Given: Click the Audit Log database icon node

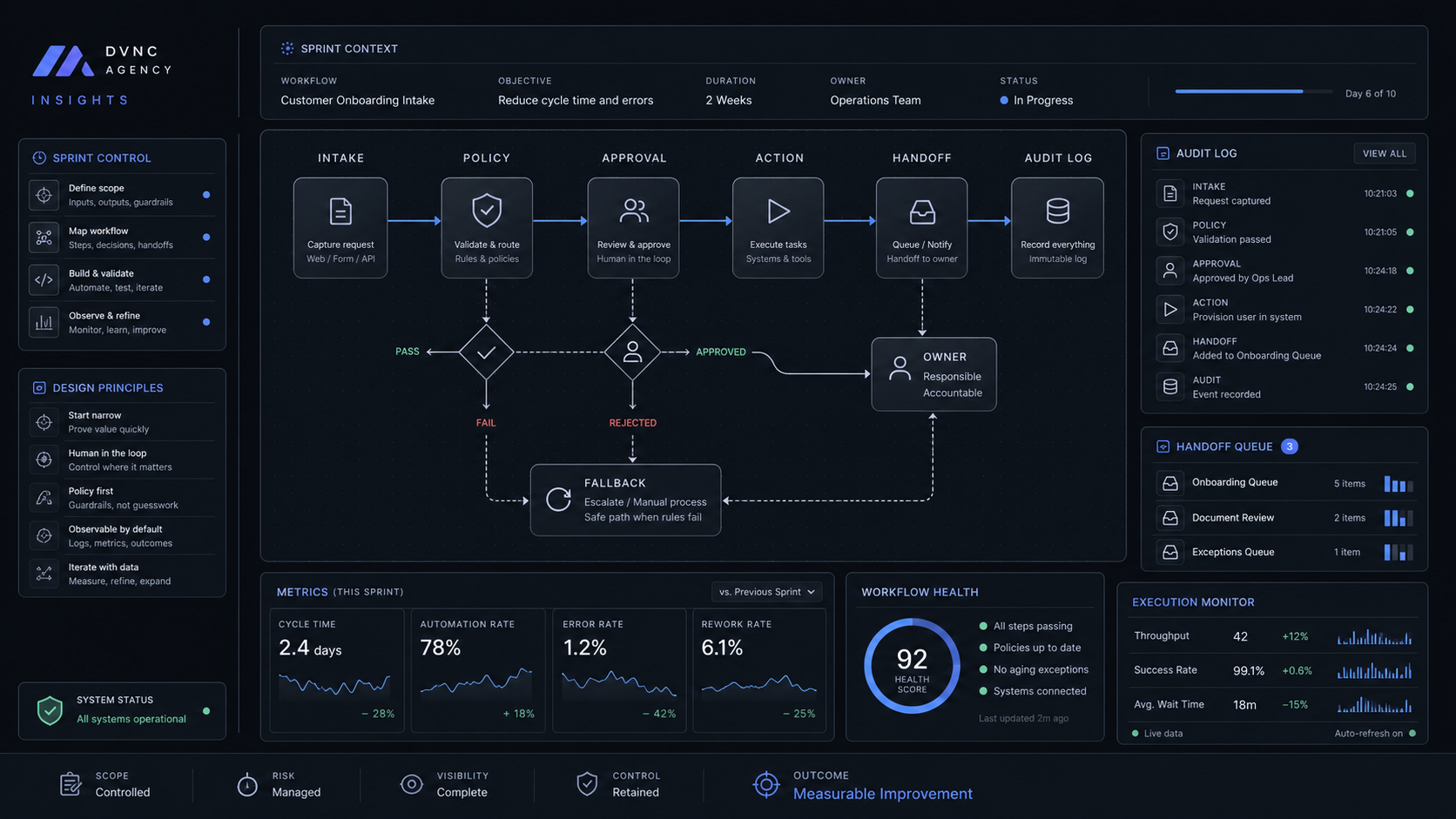Looking at the screenshot, I should point(1058,211).
